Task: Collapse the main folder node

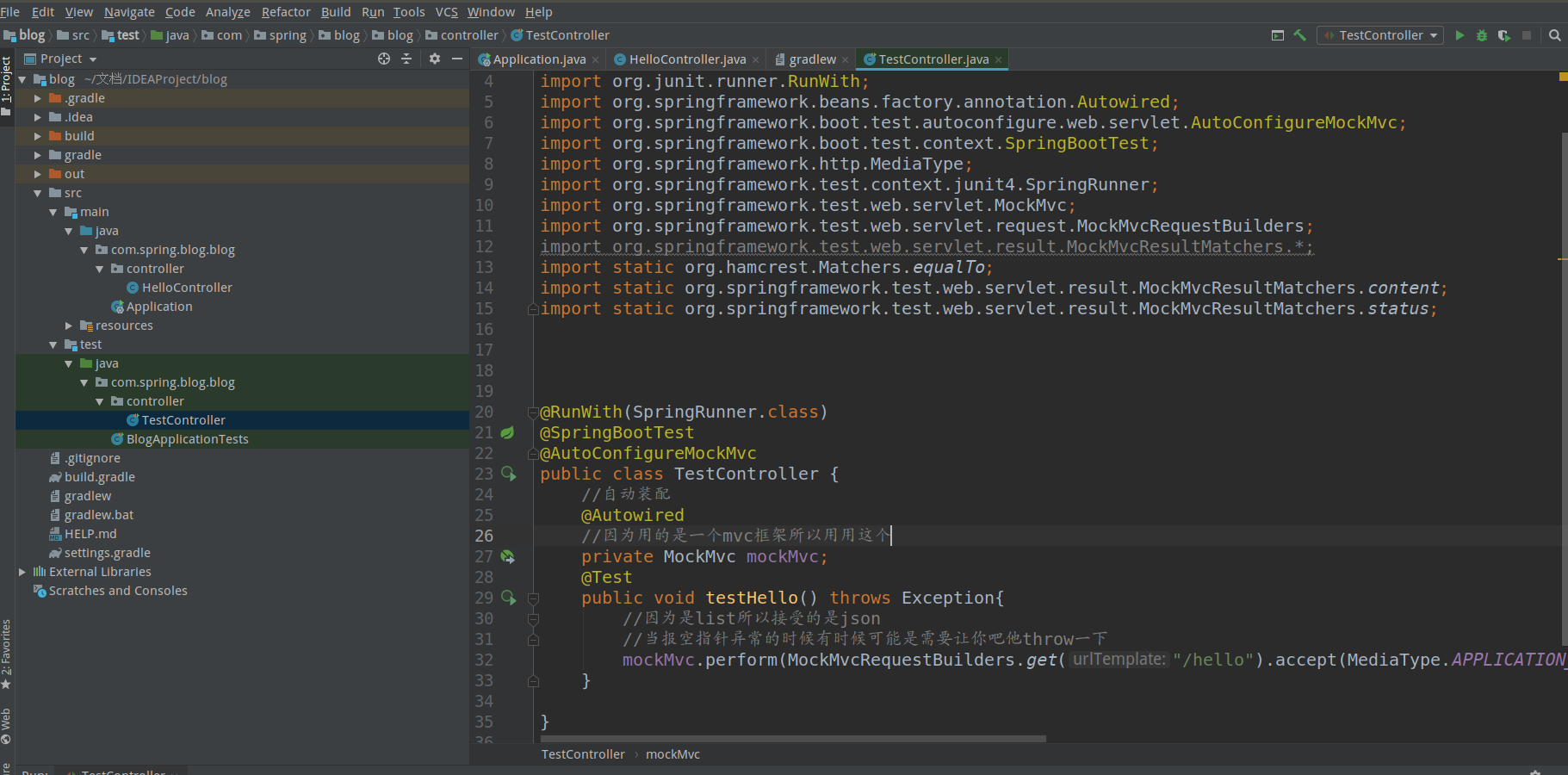Action: [53, 212]
